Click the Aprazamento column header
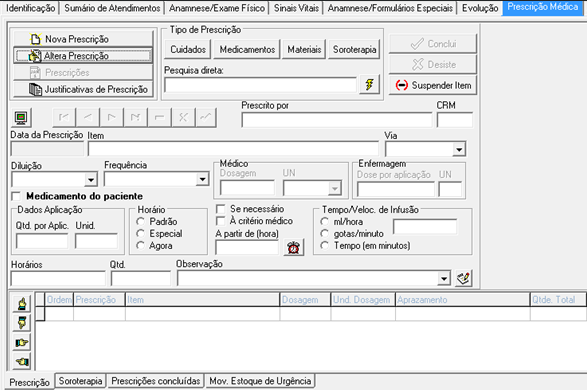Screen dimensions: 587x390 point(463,300)
